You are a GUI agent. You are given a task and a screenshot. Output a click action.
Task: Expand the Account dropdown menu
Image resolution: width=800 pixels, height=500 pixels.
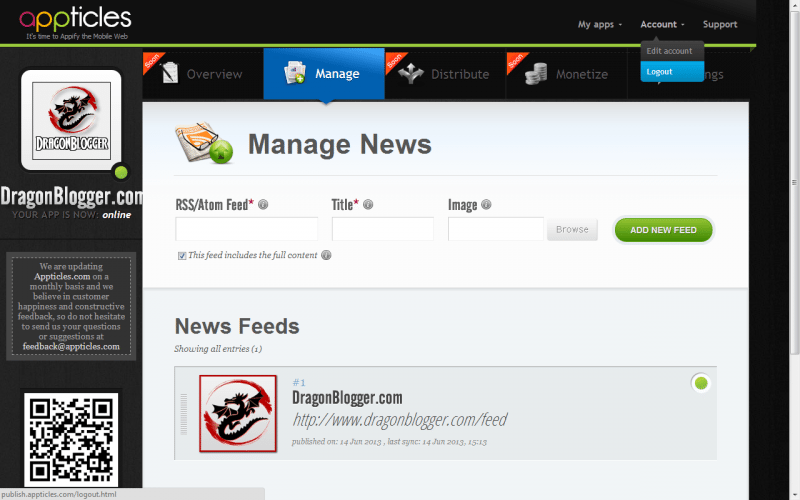662,24
